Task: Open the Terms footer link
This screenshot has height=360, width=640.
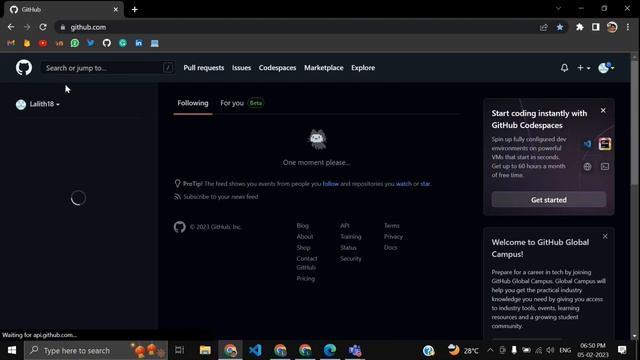Action: [391, 225]
